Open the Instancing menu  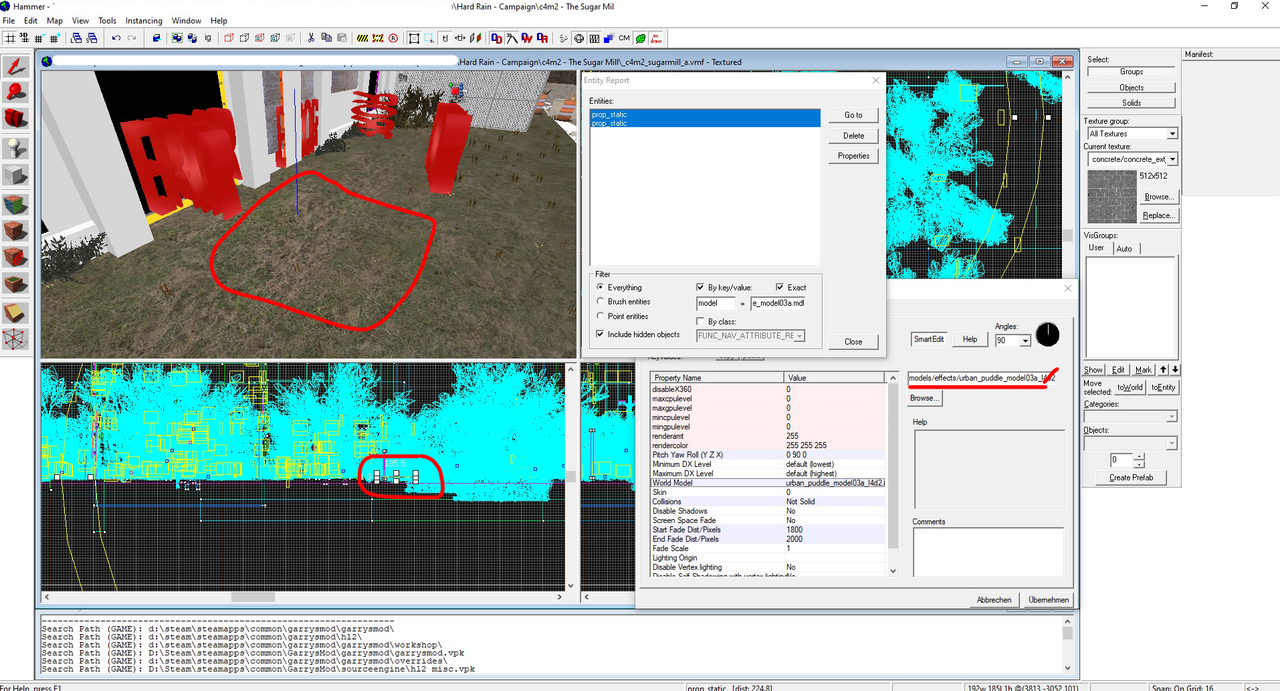144,20
